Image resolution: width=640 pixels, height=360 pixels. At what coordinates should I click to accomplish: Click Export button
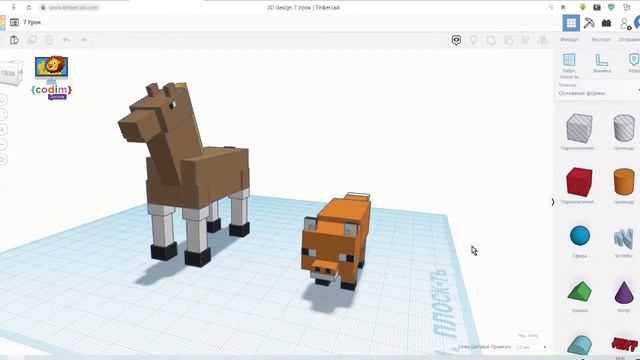[x=601, y=40]
